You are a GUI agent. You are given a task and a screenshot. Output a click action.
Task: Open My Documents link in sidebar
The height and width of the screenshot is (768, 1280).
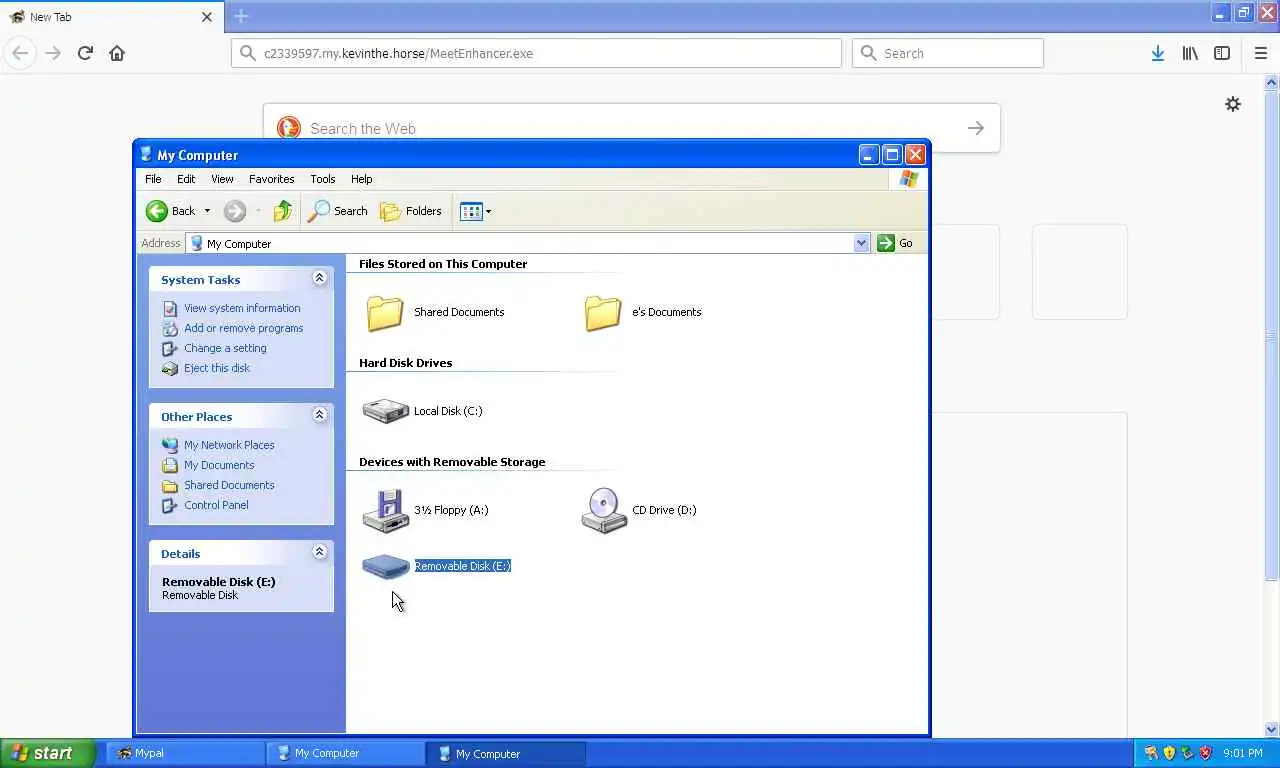[x=219, y=465]
